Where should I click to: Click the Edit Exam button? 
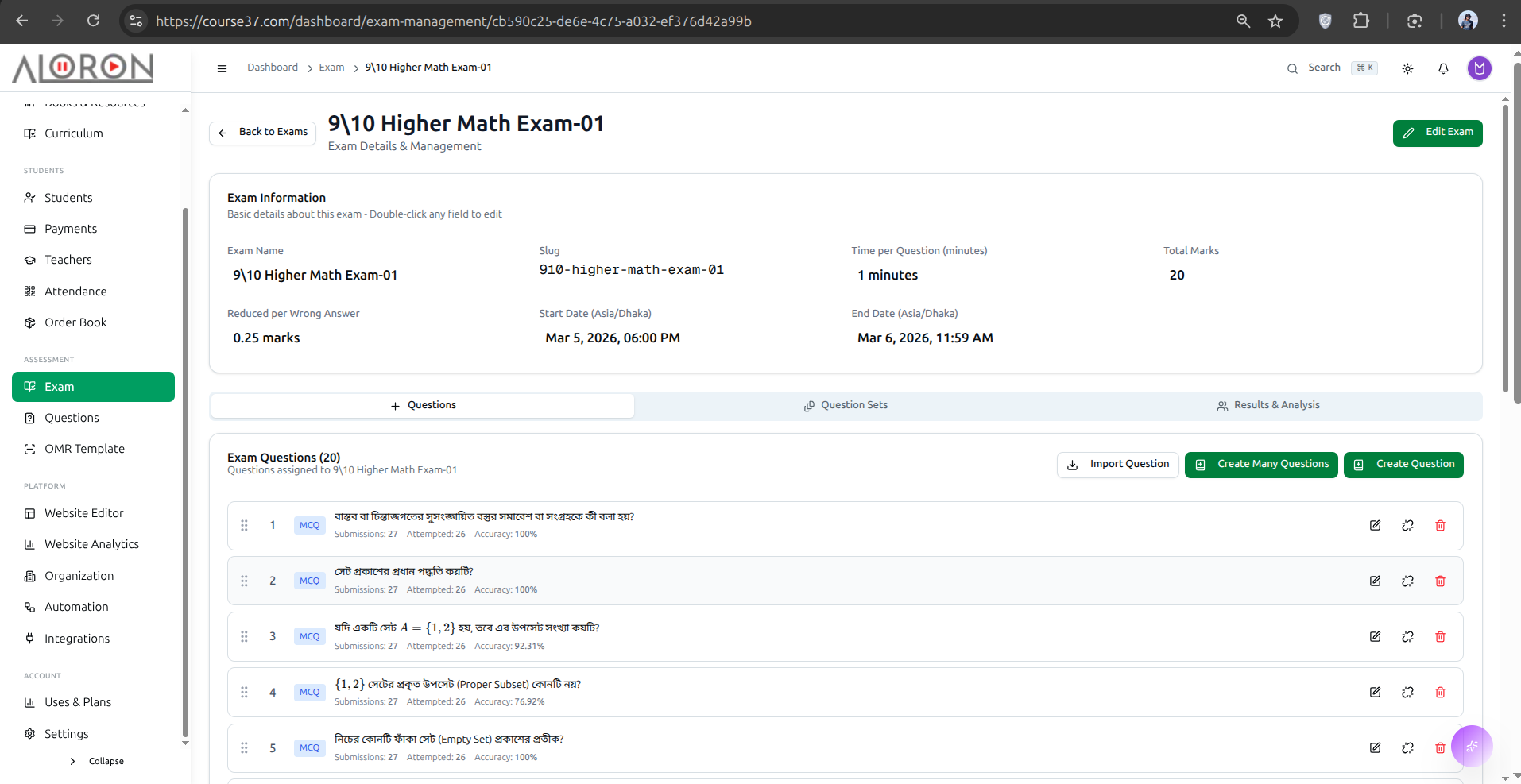coord(1437,133)
